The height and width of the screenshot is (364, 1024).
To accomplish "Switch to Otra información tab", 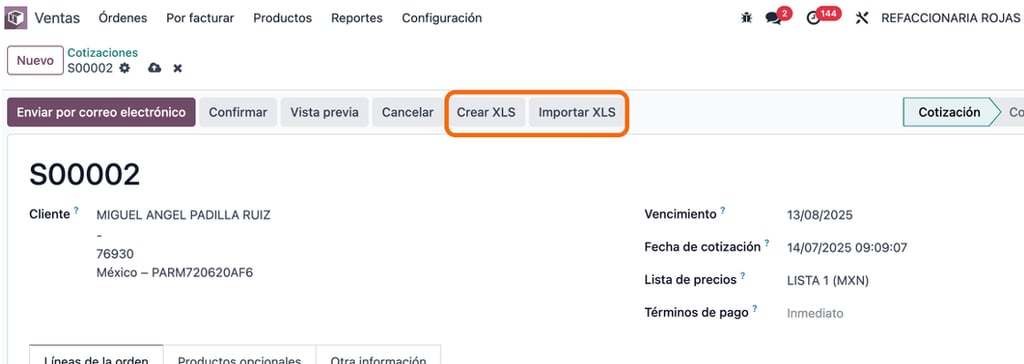I will pyautogui.click(x=379, y=355).
